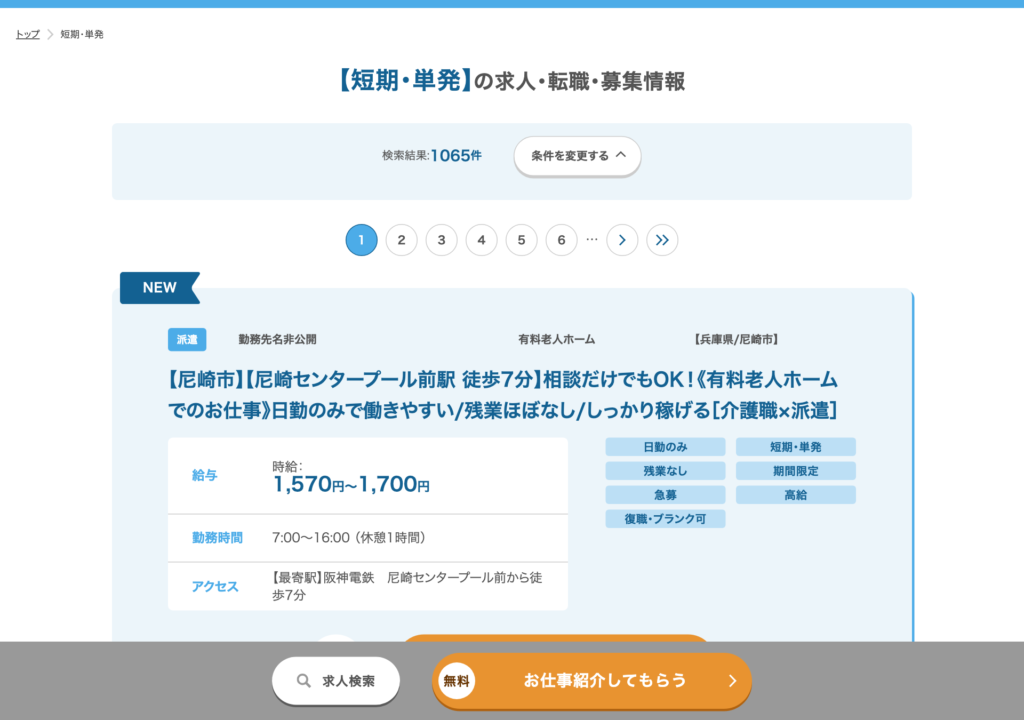Select the 日勤のみ tag
Image resolution: width=1024 pixels, height=720 pixels.
pos(665,447)
